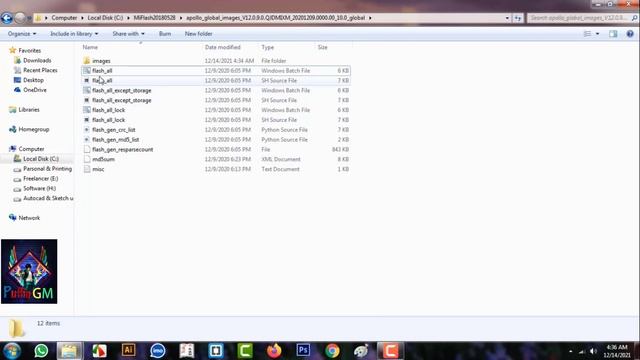The image size is (640, 360).
Task: Select Local Disk (C:) in navigation pane
Action: 41,159
